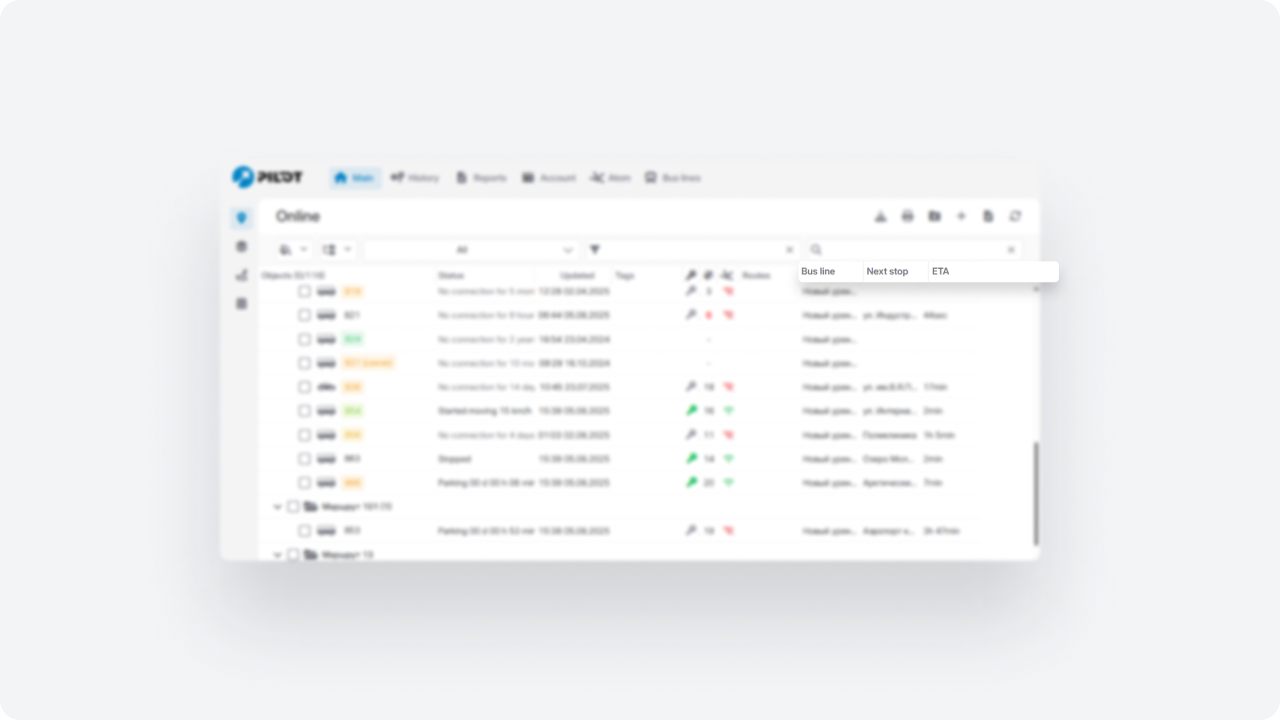Open the grouping dropdown next to 'All'

[337, 250]
